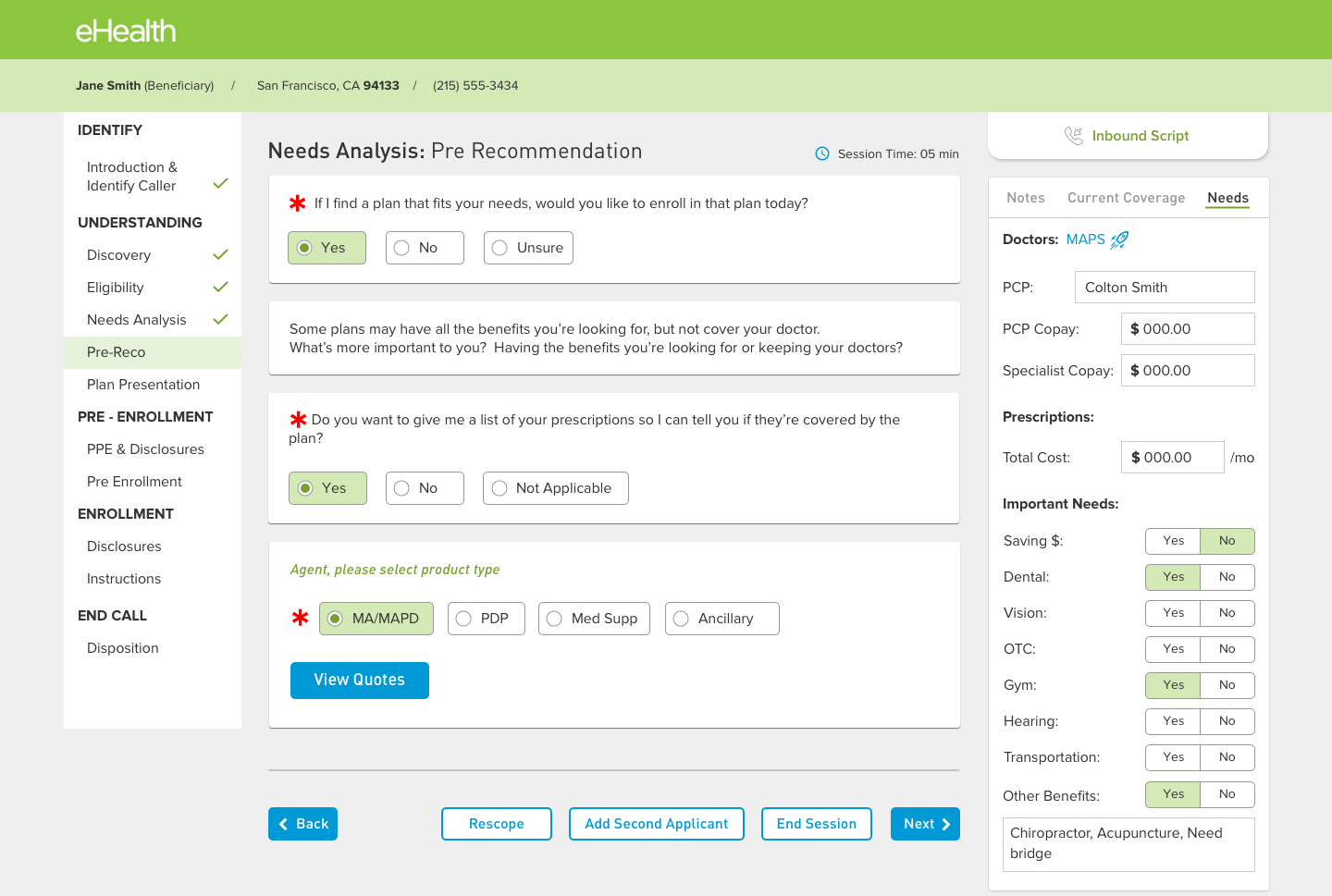Screen dimensions: 1332x896
Task: Set OTC need to No
Action: (x=1227, y=649)
